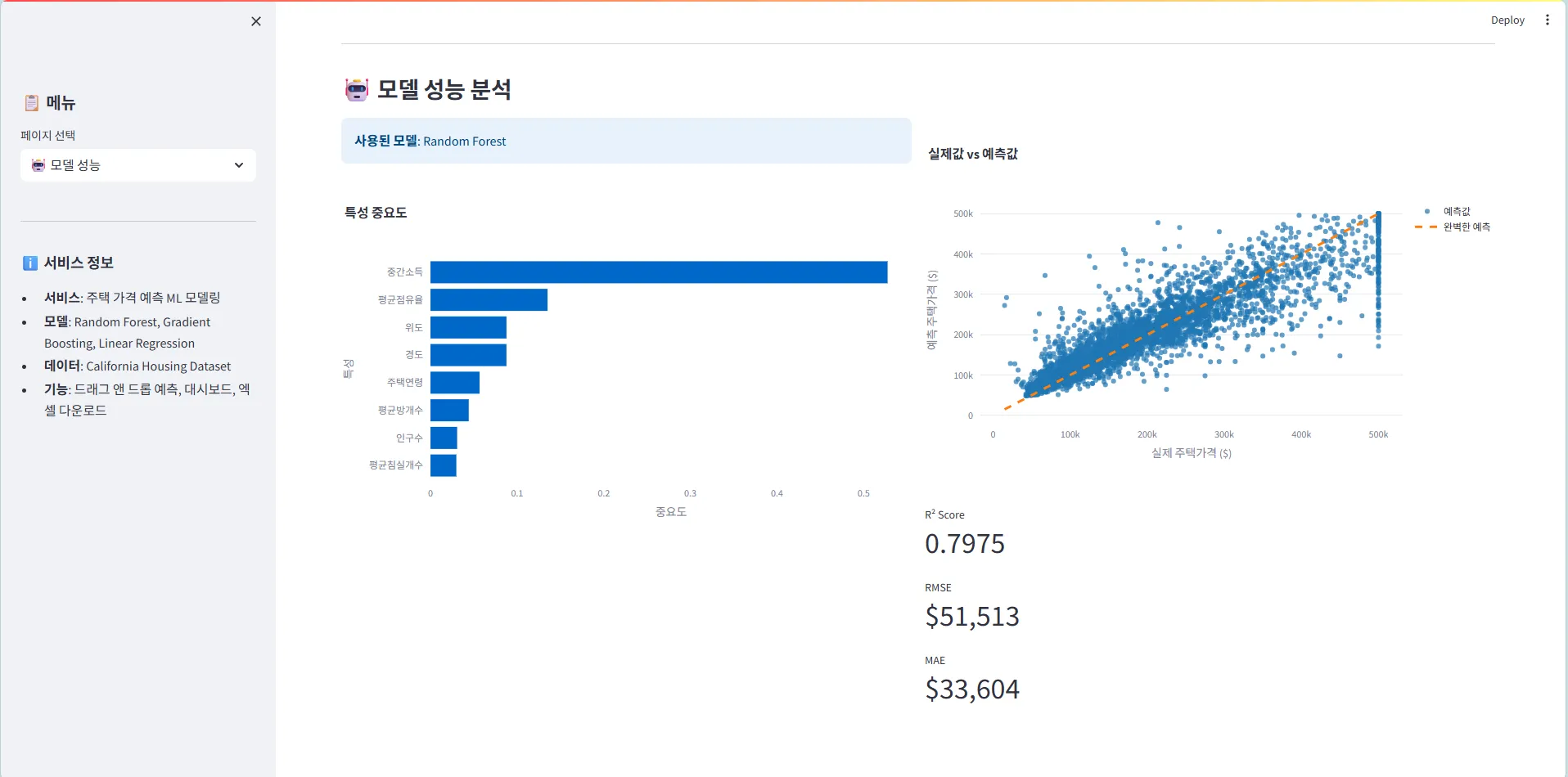Click the dropdown chevron arrow in sidebar
Image resolution: width=1568 pixels, height=777 pixels.
click(239, 165)
